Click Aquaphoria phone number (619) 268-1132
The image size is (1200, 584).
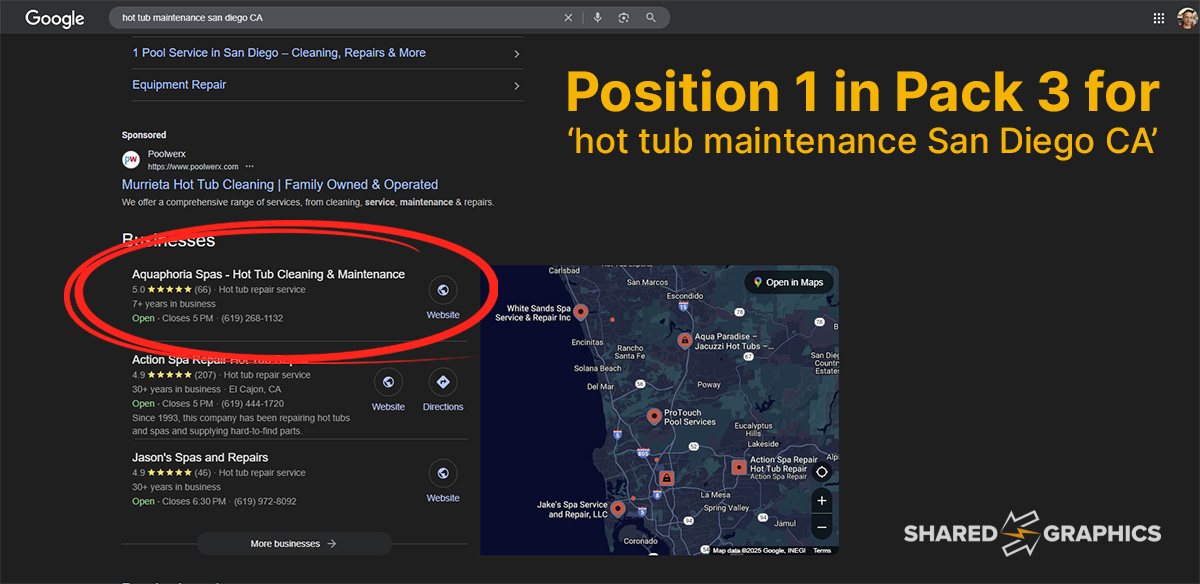[252, 319]
